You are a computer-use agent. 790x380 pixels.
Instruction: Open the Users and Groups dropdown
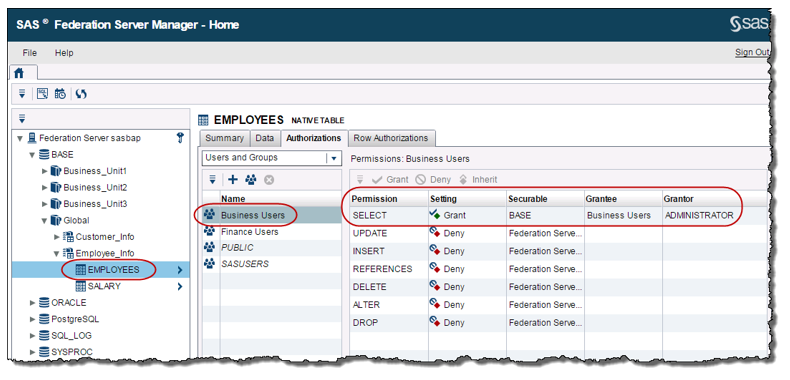tap(271, 158)
